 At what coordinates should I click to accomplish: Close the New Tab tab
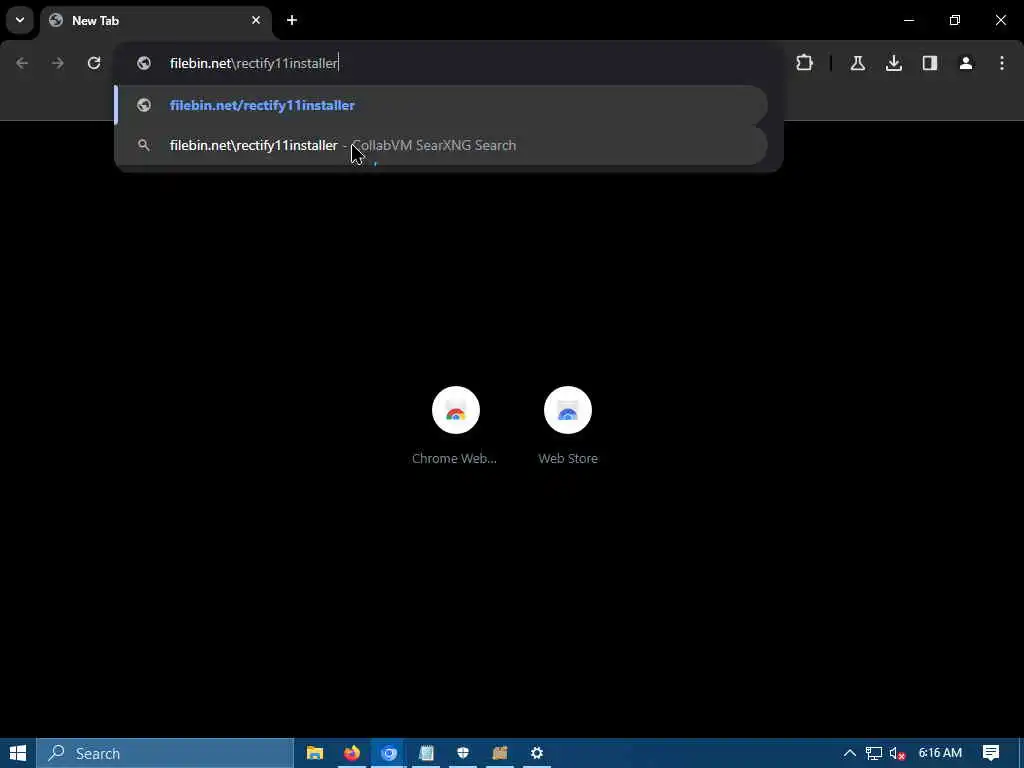[x=256, y=20]
